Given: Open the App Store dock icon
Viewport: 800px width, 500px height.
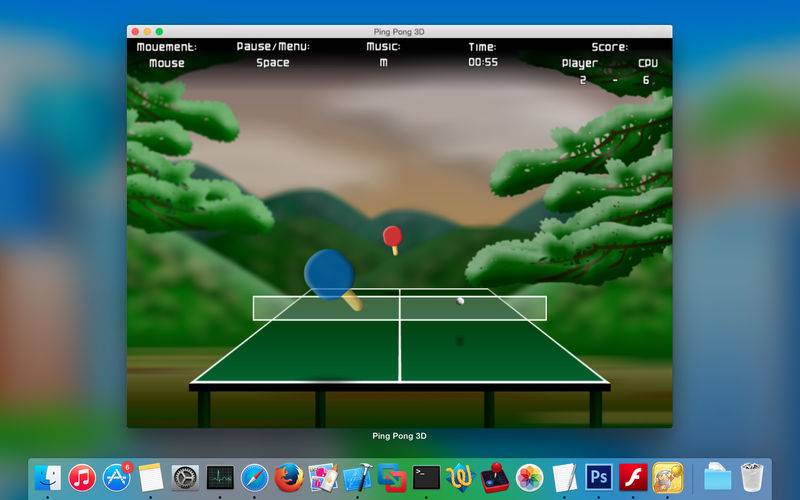Looking at the screenshot, I should (x=117, y=478).
